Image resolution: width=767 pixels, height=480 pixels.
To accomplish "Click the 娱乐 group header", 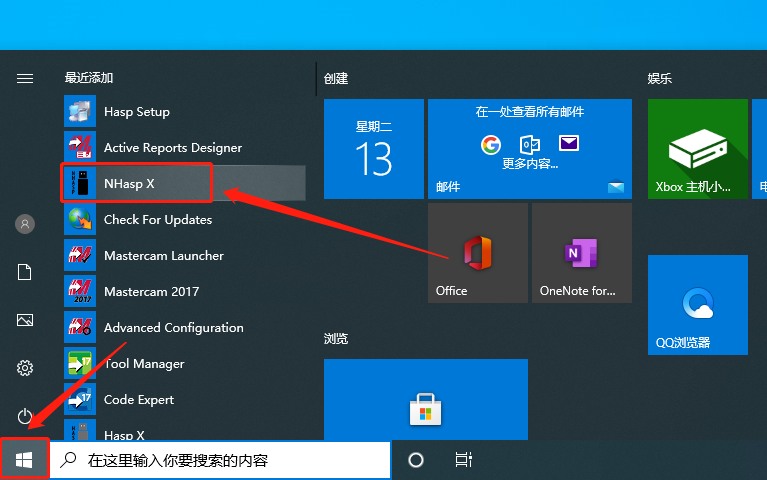I will click(x=659, y=78).
